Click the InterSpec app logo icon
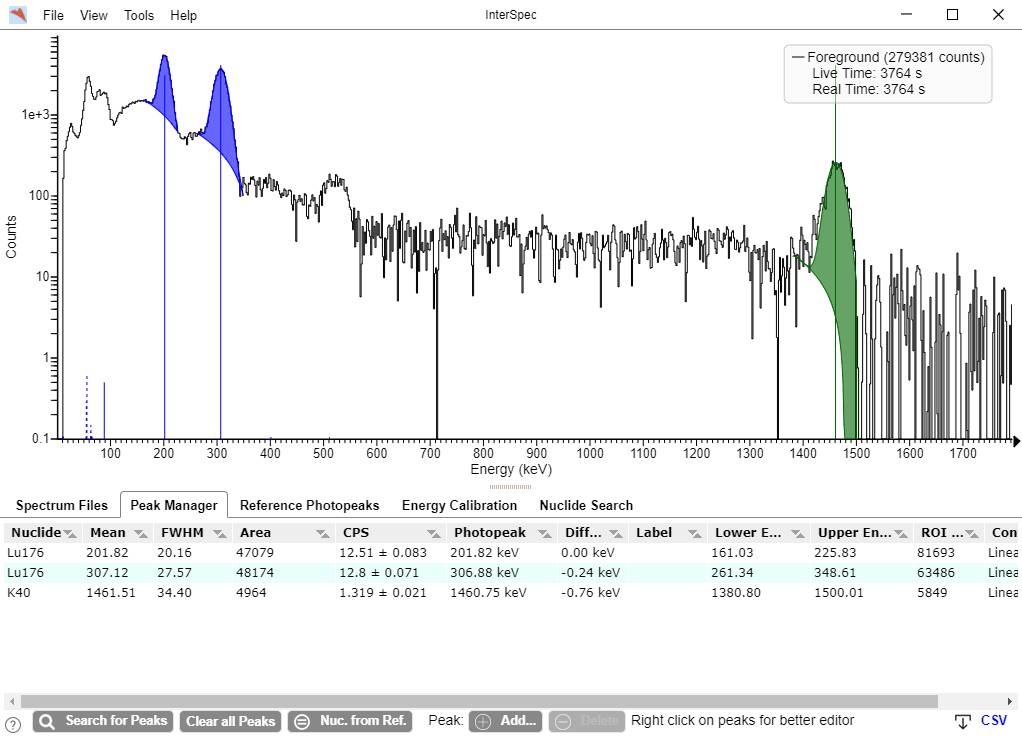Image resolution: width=1022 pixels, height=736 pixels. coord(18,15)
